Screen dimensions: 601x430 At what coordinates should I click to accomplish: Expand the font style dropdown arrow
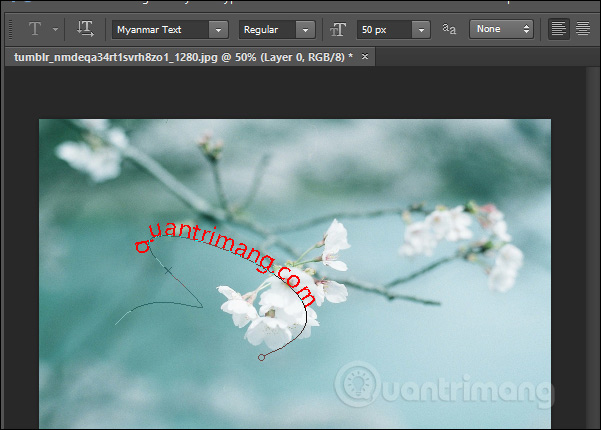305,30
